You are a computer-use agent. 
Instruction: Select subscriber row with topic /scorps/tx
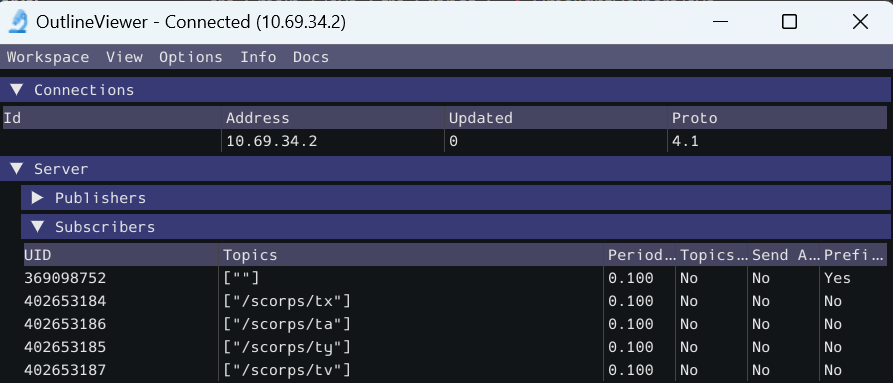[455, 300]
